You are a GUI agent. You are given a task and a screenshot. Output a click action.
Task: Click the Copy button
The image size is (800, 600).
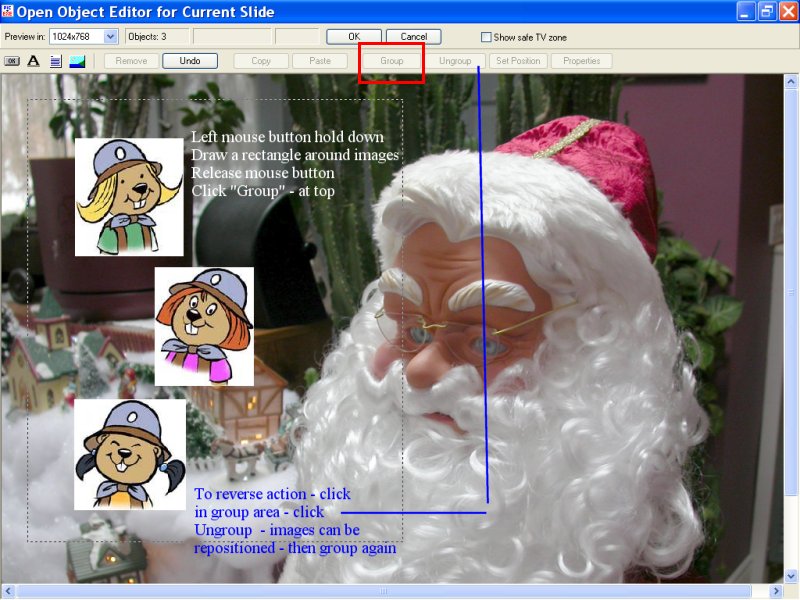point(261,61)
